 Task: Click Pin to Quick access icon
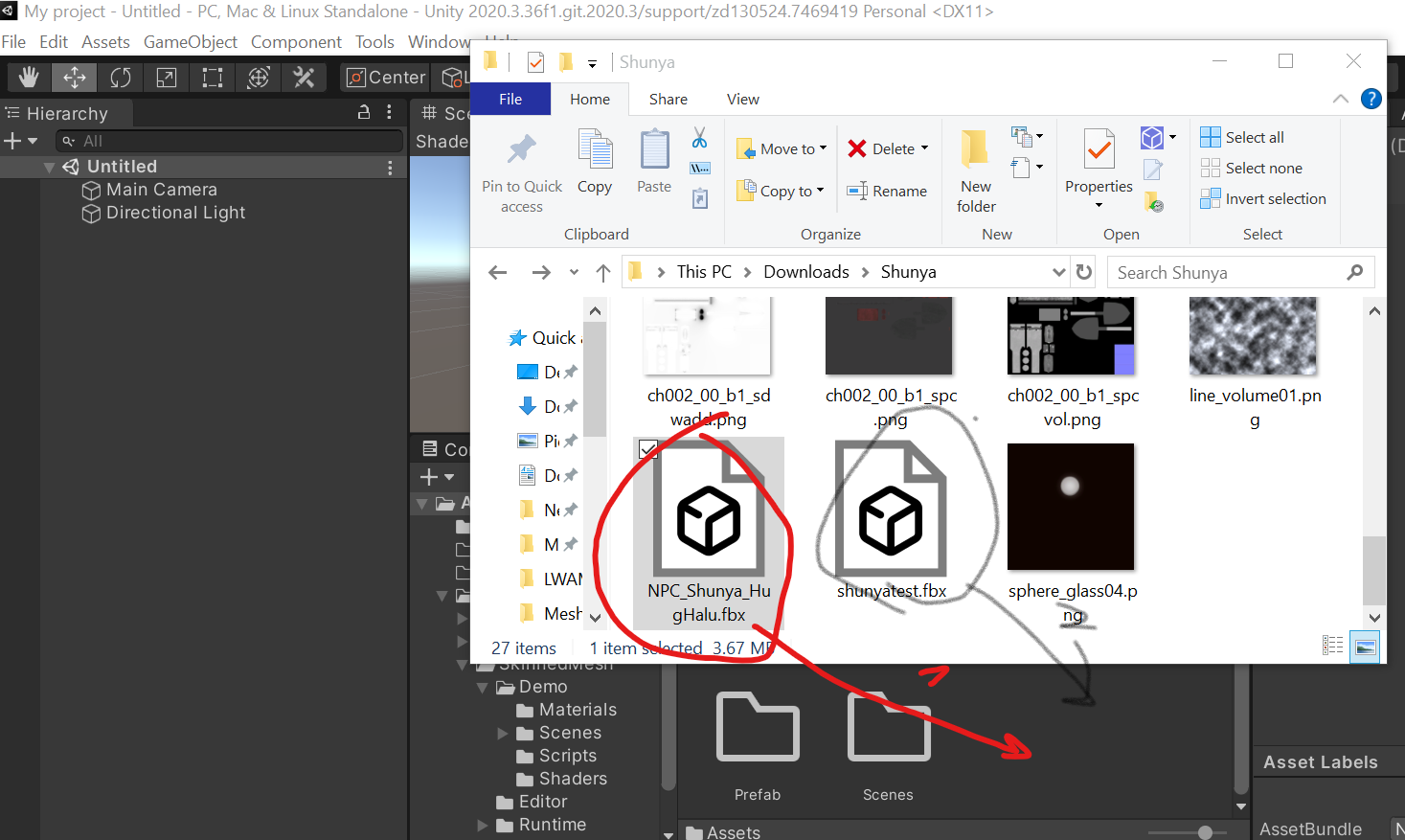click(x=522, y=149)
